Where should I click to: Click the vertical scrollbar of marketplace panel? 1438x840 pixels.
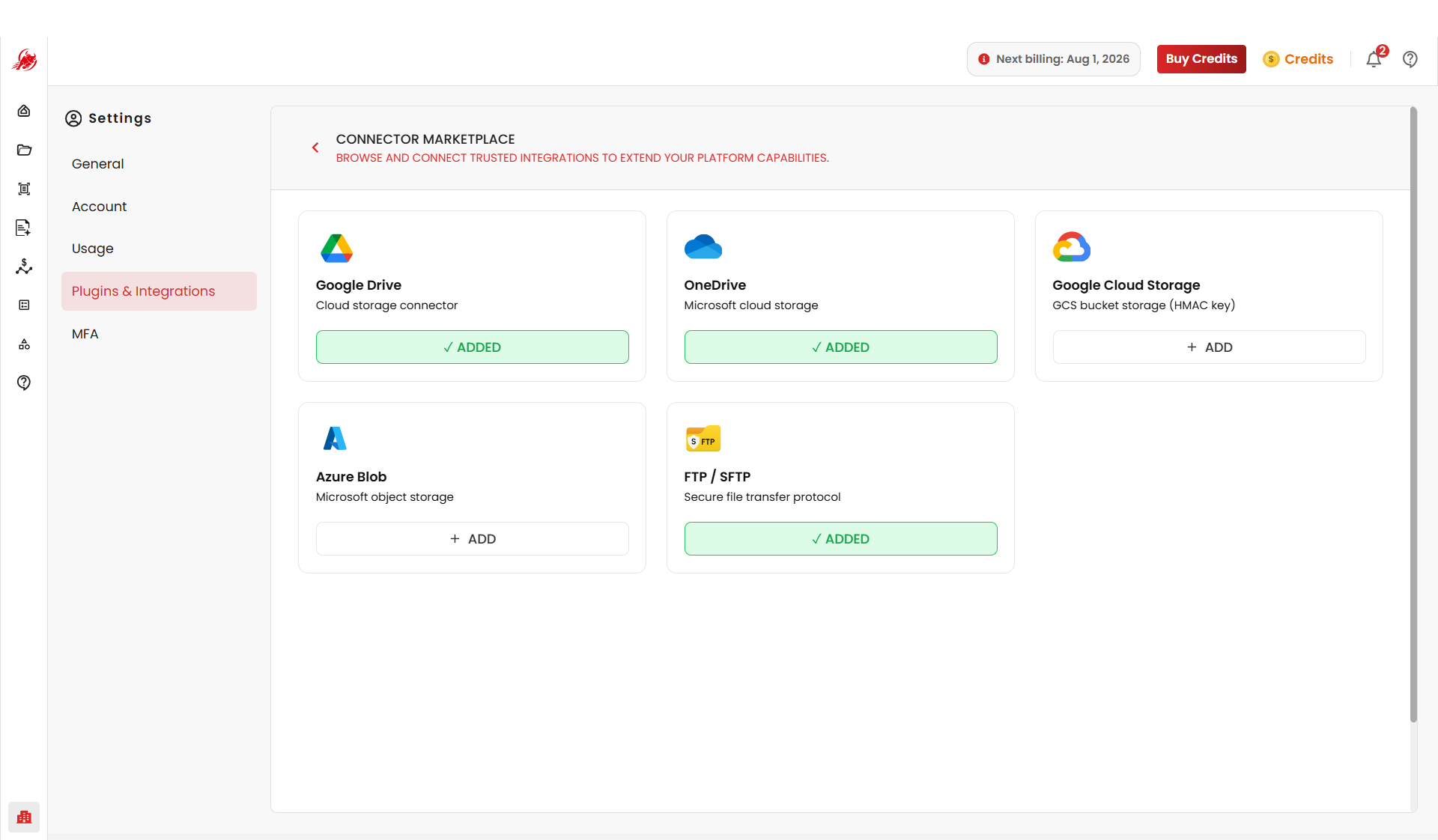1413,416
